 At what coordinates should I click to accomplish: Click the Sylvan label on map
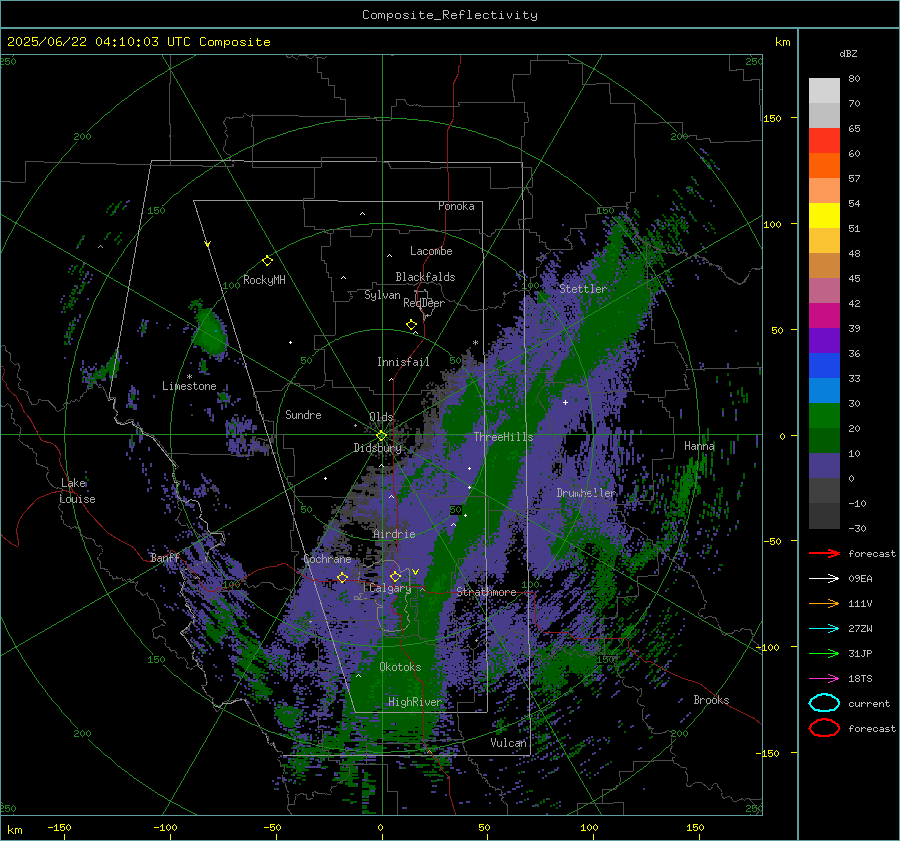pyautogui.click(x=382, y=295)
